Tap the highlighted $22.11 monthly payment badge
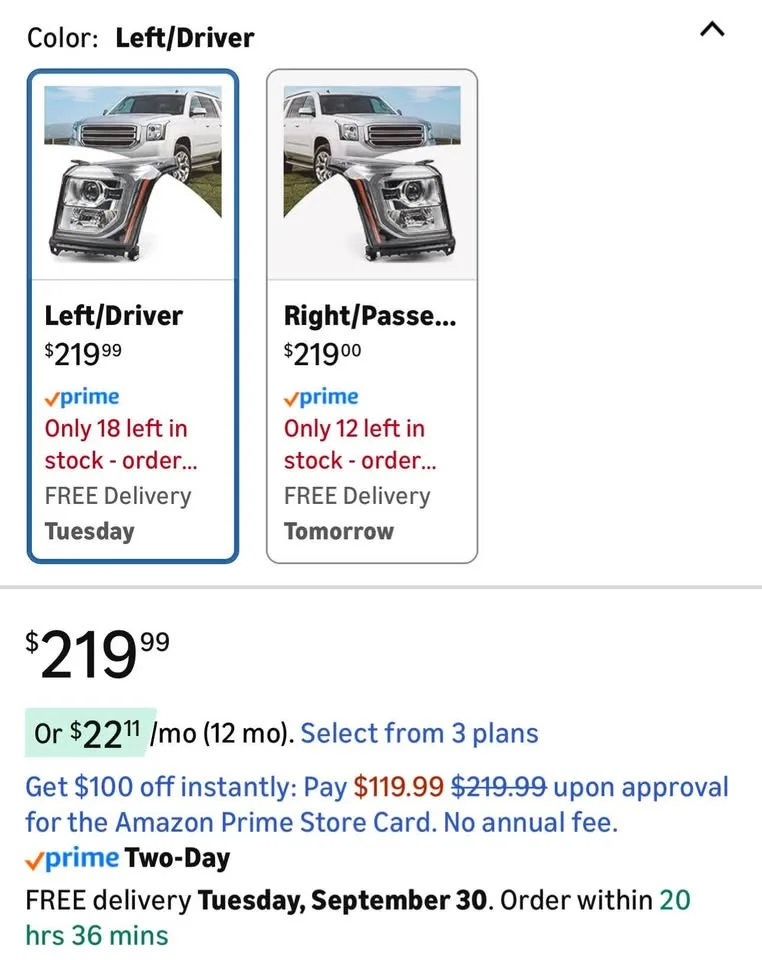 pyautogui.click(x=86, y=733)
